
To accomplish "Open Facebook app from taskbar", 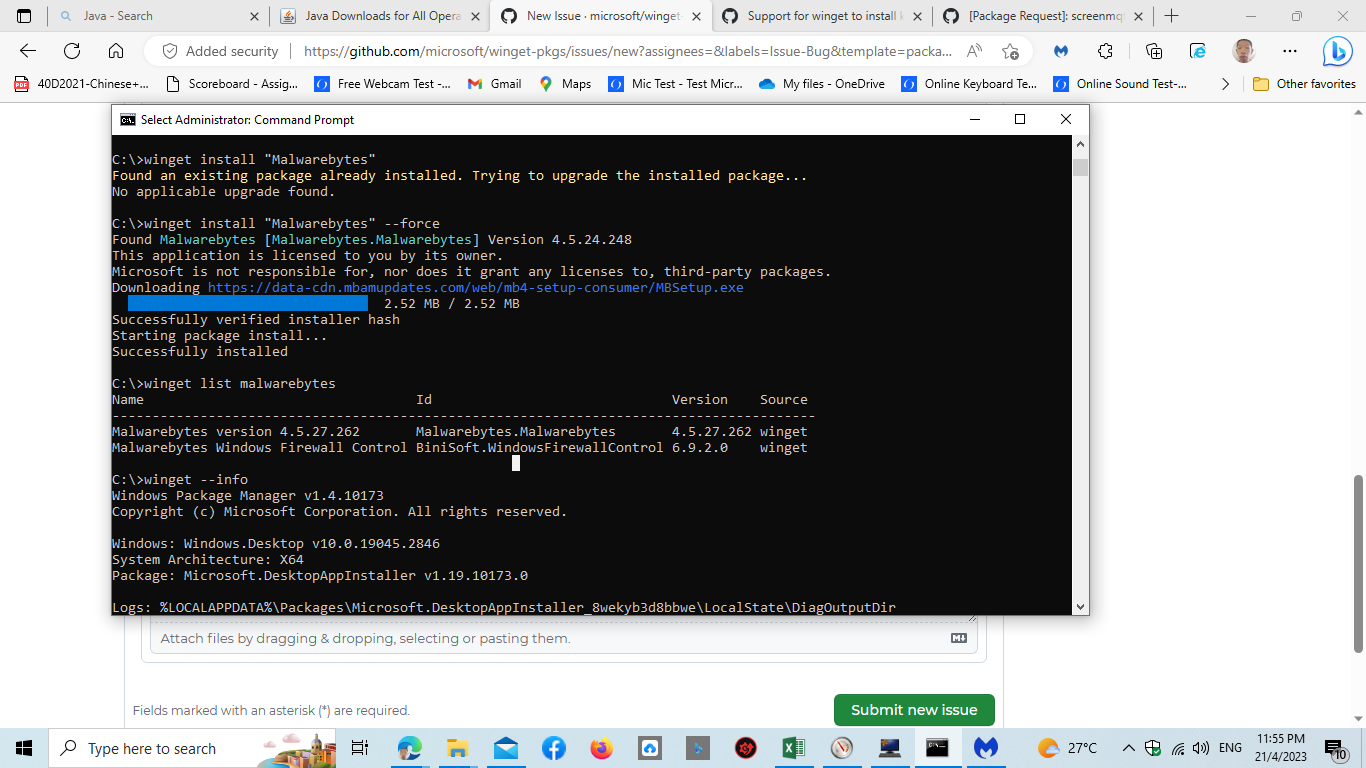I will pos(553,748).
